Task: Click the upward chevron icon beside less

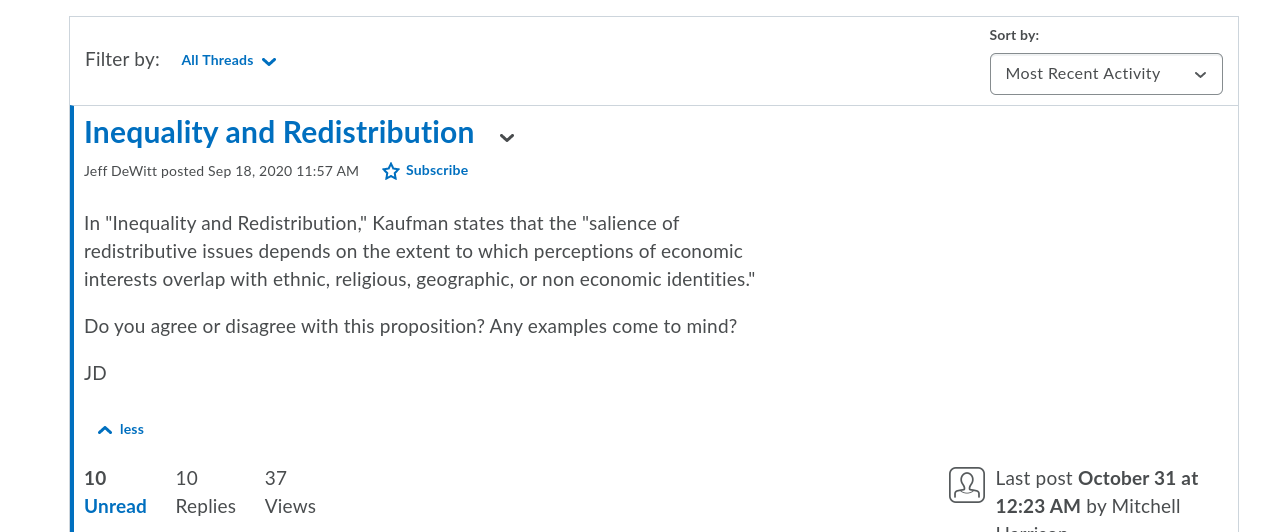Action: pos(105,430)
